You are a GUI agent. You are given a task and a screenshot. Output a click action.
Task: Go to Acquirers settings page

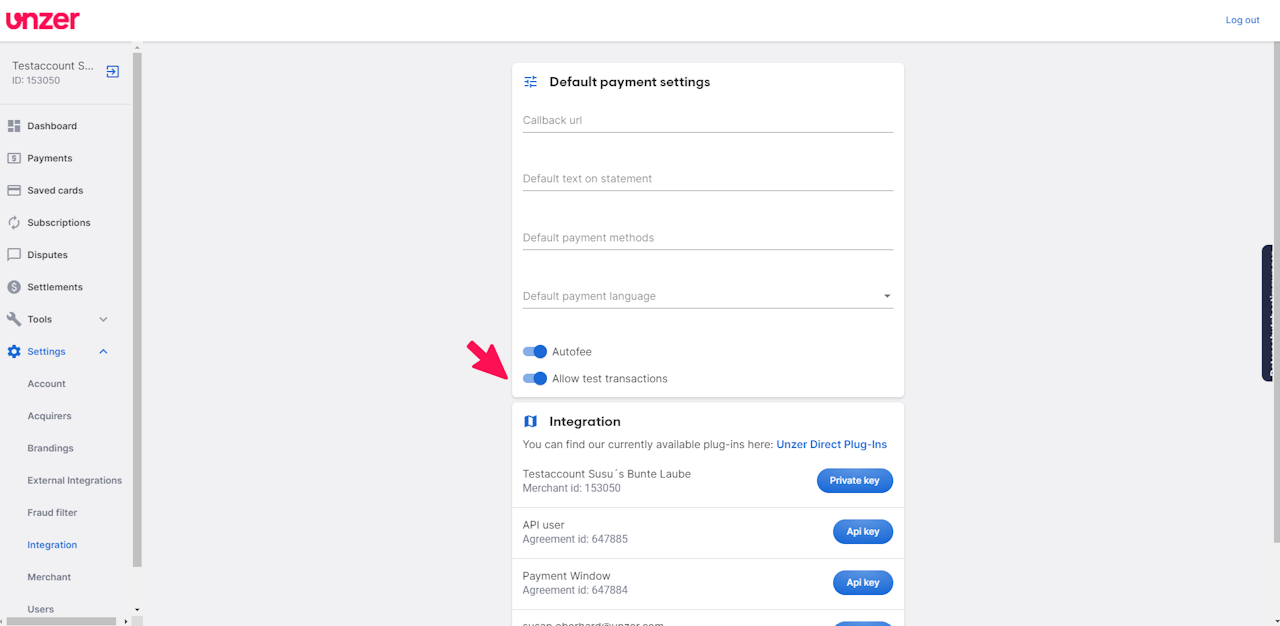point(49,416)
